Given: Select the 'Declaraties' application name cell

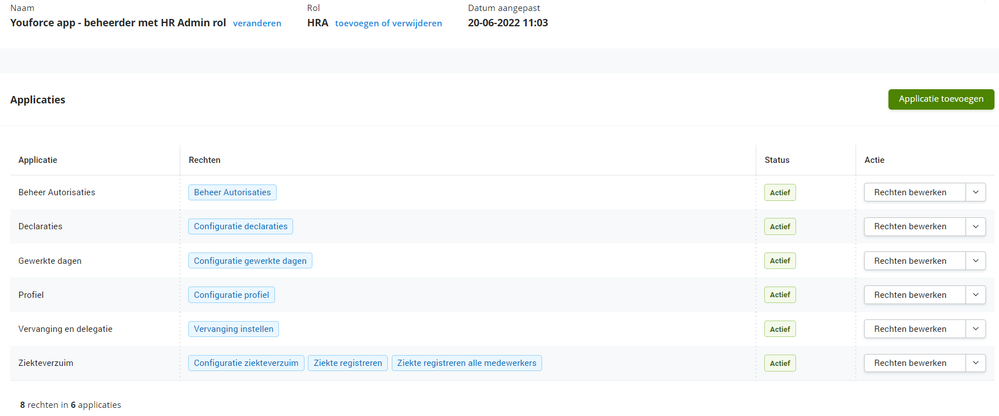Looking at the screenshot, I should 40,226.
